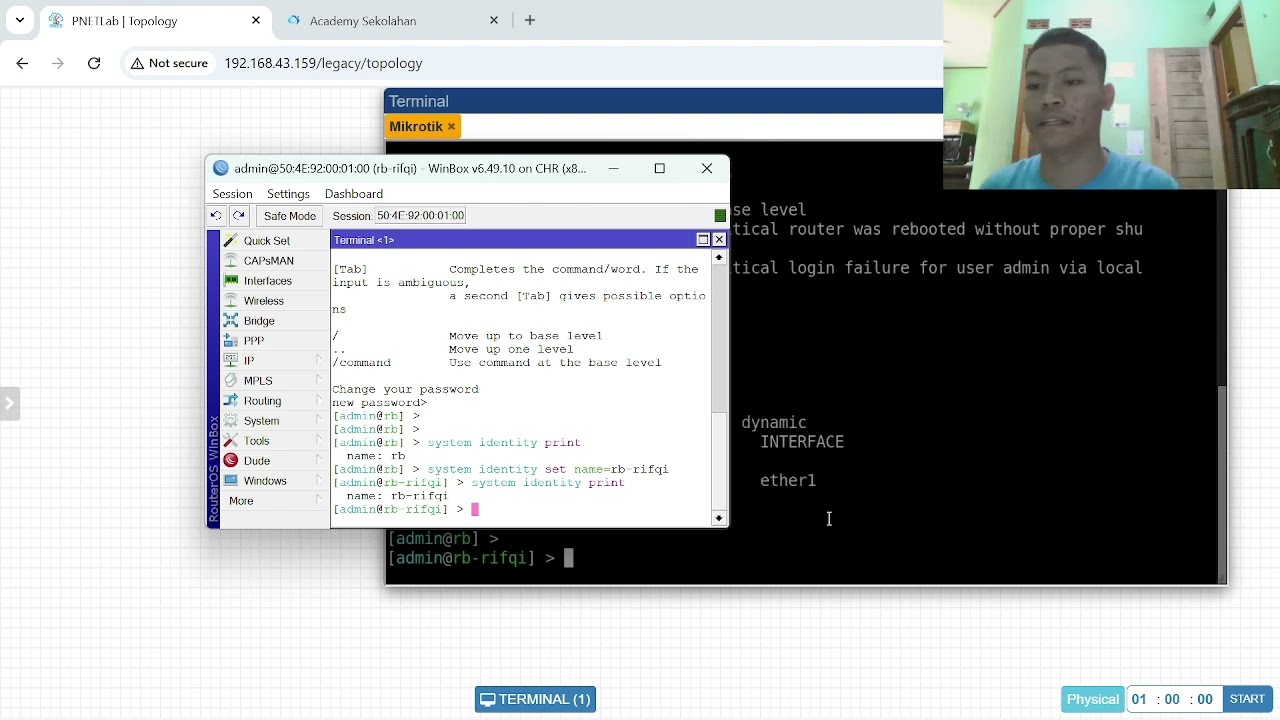Open the Session menu in WinBox
Image resolution: width=1280 pixels, height=720 pixels.
coord(232,194)
